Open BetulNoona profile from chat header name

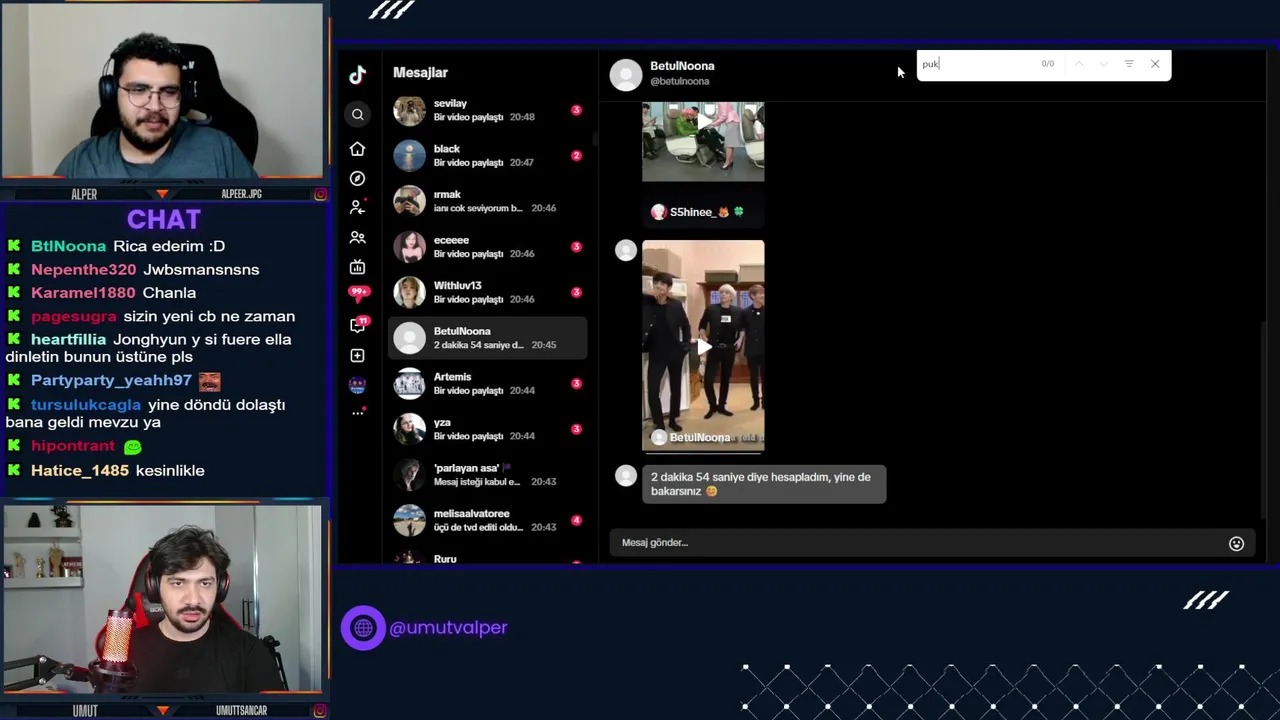(682, 66)
